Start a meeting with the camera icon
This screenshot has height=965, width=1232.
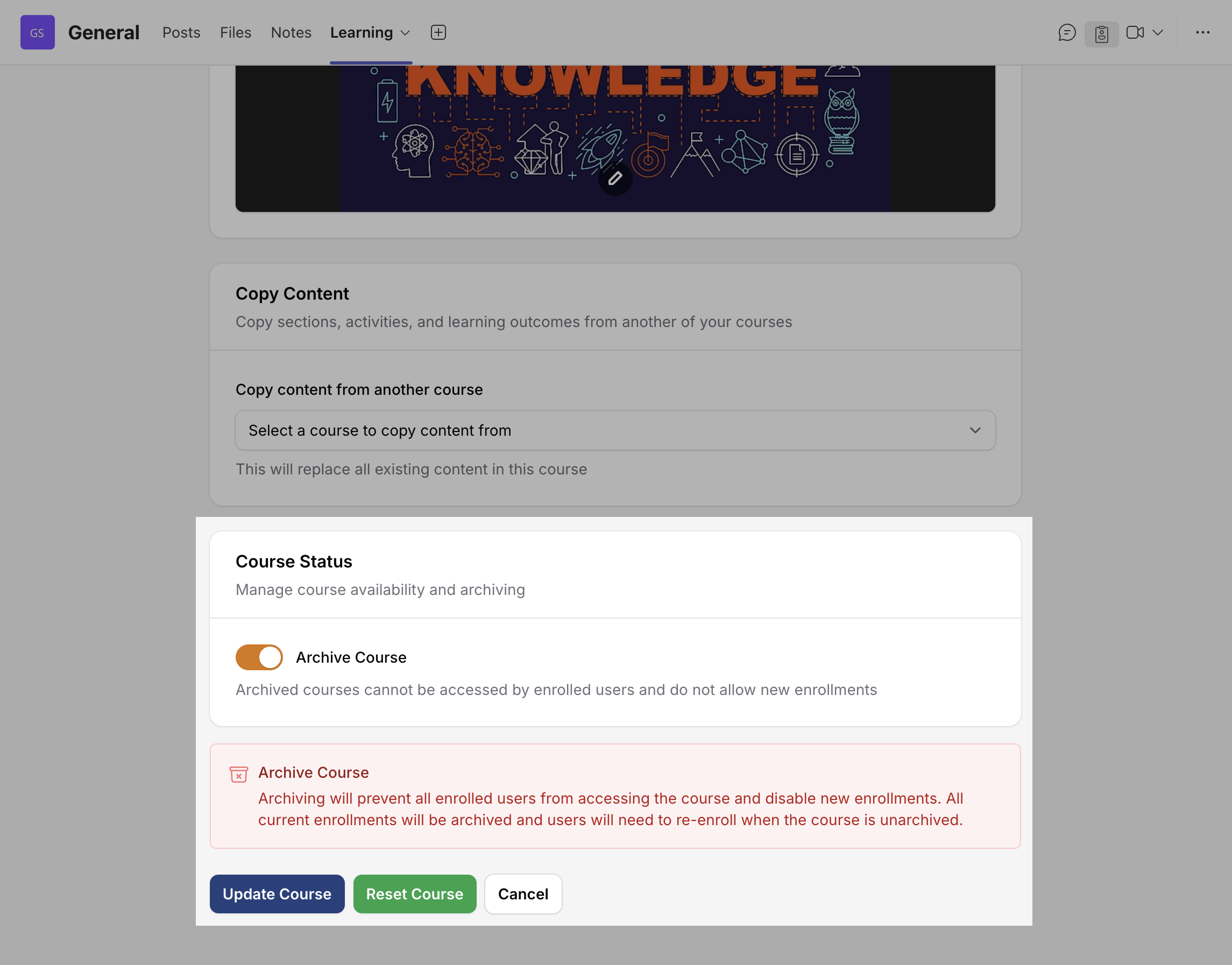(1135, 33)
